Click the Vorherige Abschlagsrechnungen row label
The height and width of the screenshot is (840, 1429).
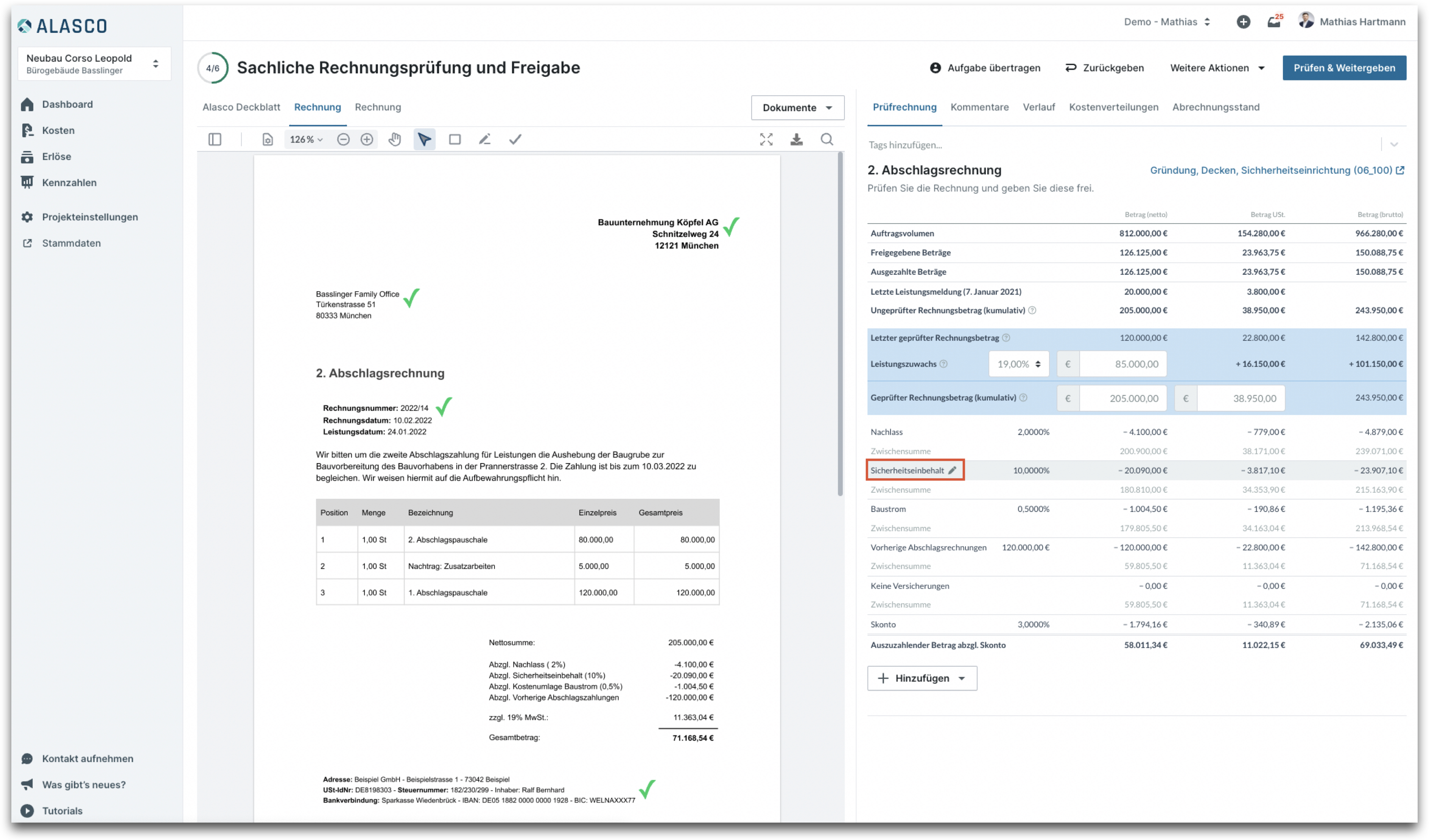point(928,548)
